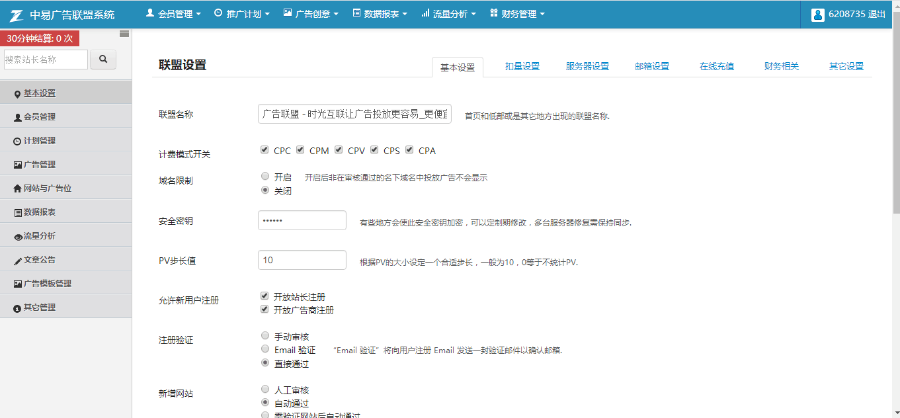Click the info icon next to 其它管理
This screenshot has height=418, width=900.
click(x=17, y=308)
